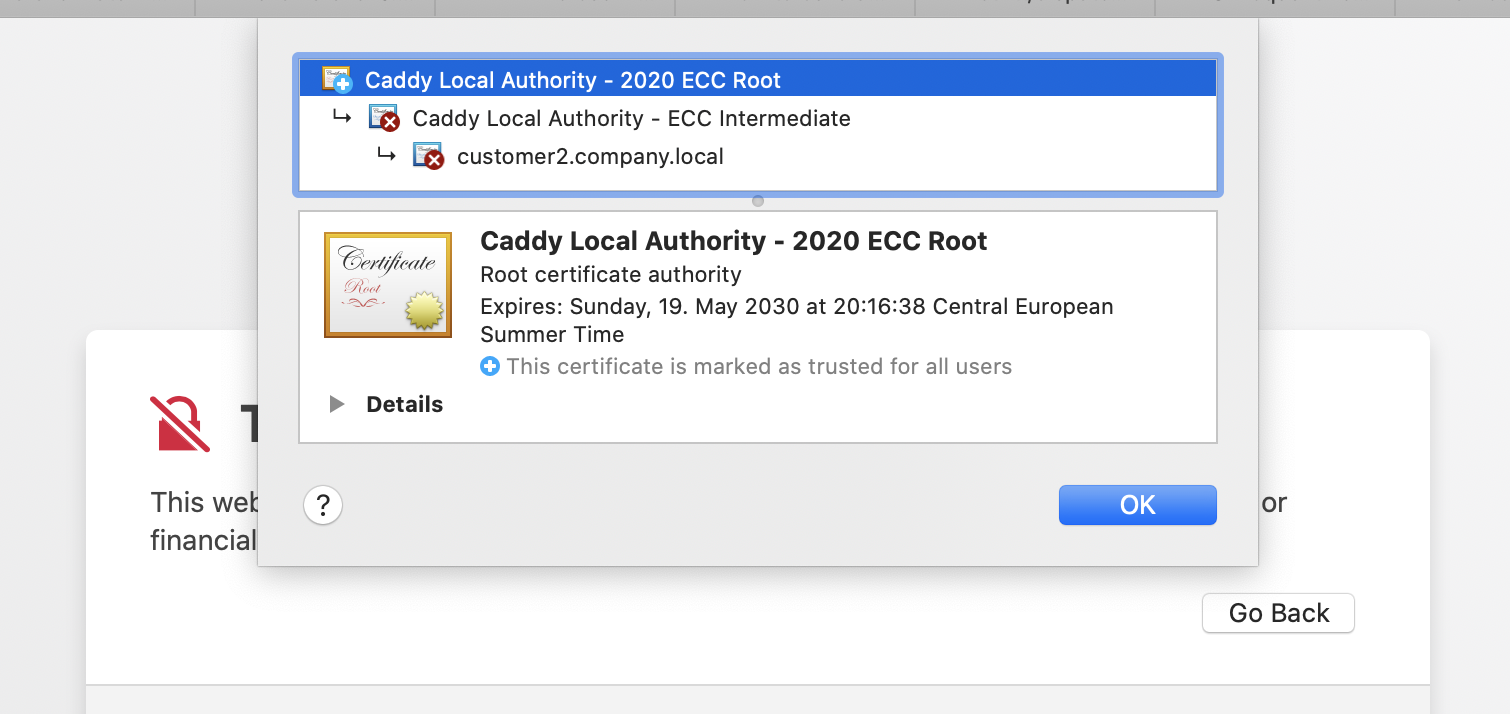
Task: Click the customer2.company.local certificate icon
Action: point(428,155)
